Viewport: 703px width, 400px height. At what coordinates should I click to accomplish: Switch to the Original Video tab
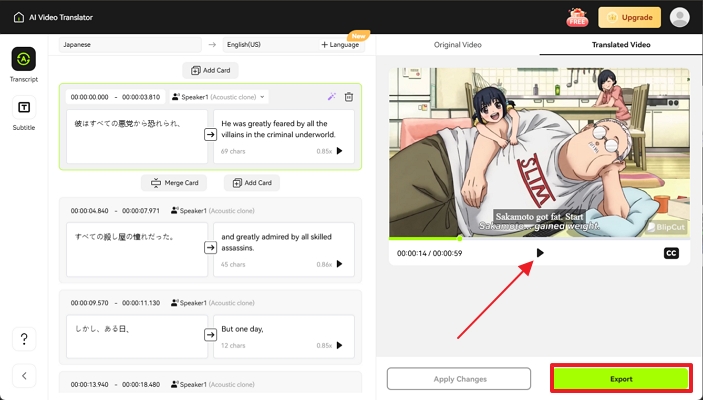[x=458, y=45]
